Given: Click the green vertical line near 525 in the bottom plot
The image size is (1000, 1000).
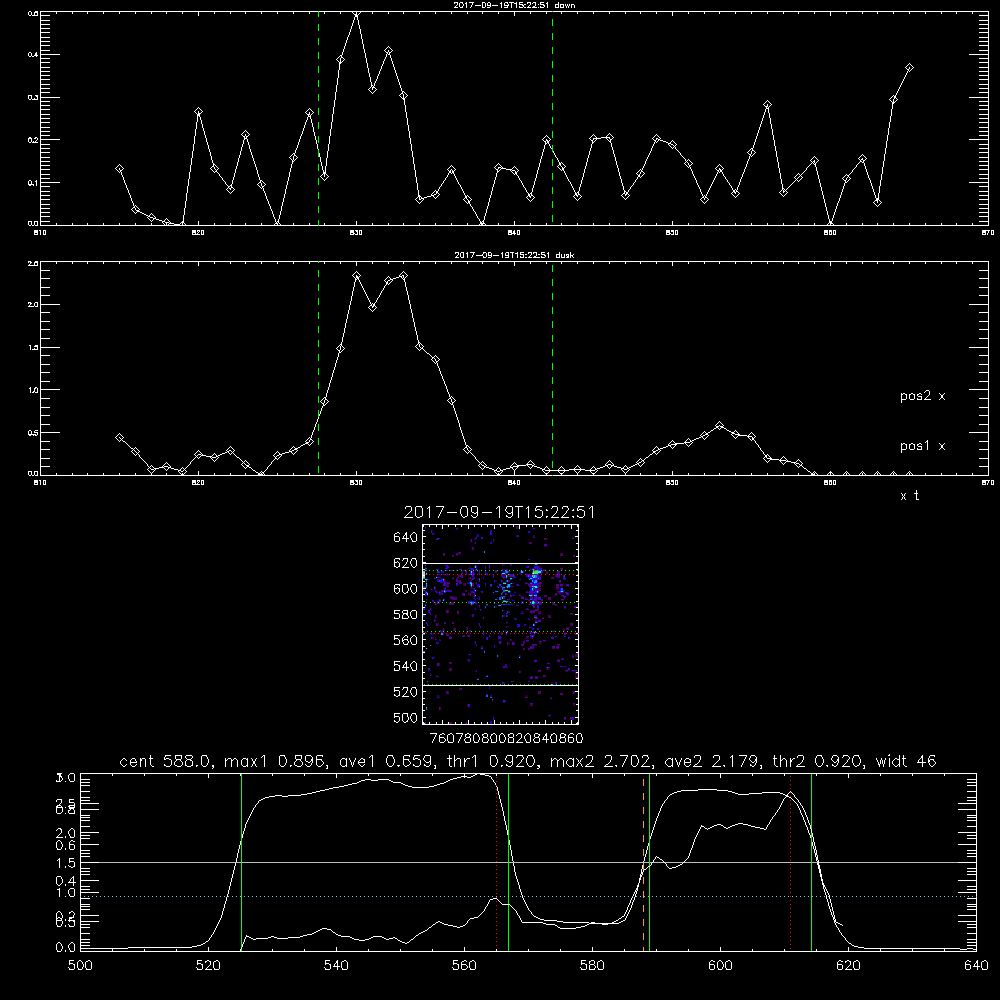Looking at the screenshot, I should 242,862.
